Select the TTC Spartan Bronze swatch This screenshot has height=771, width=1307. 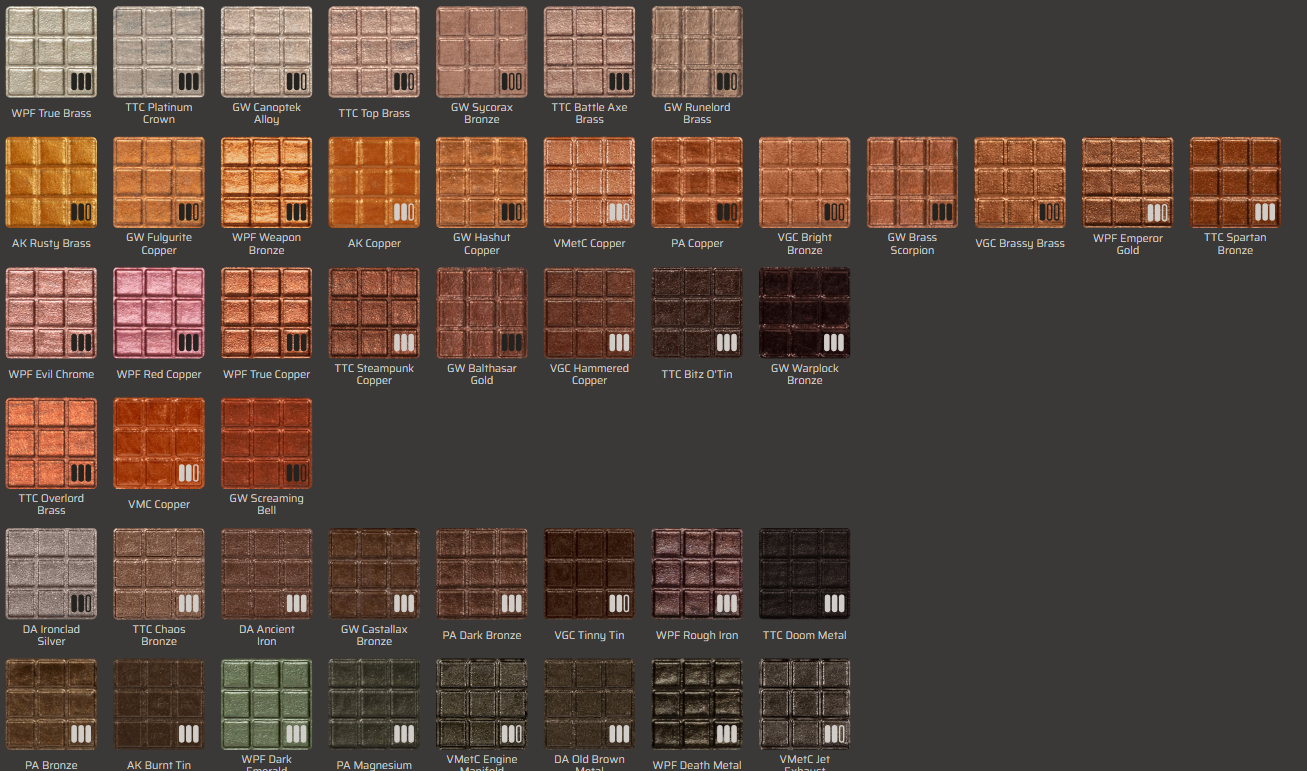tap(1236, 183)
